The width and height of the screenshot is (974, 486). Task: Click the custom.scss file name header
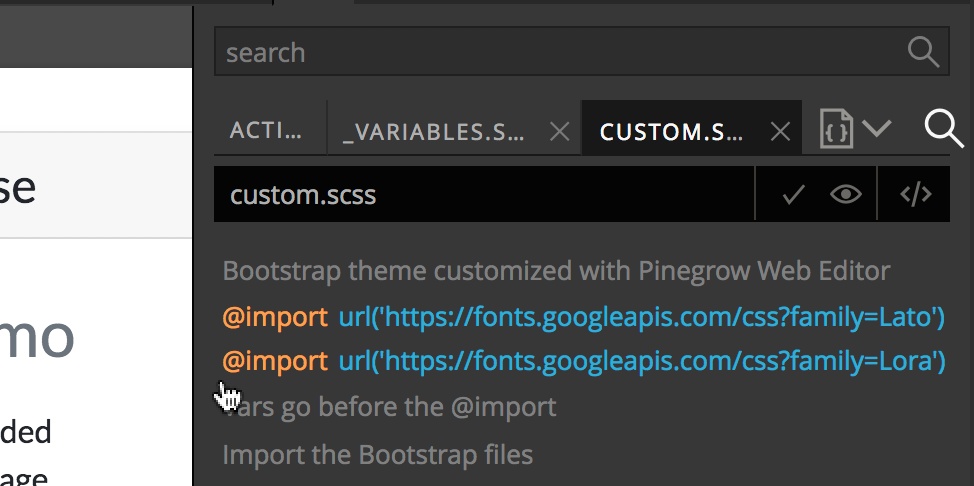pos(303,195)
